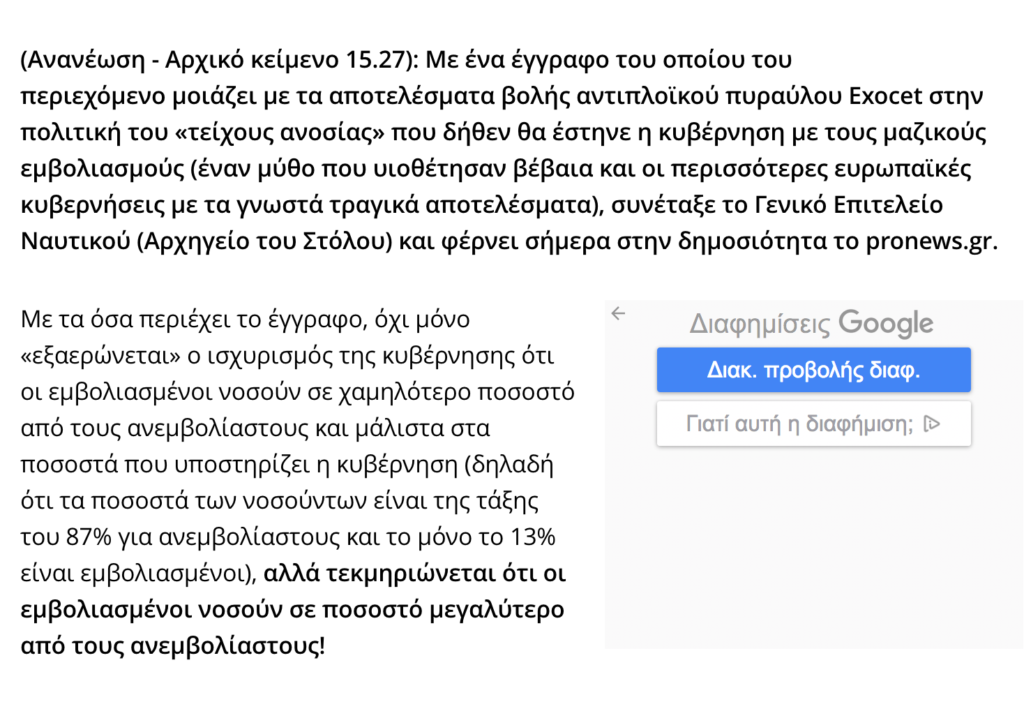
Task: Click the empty gray ad area
Action: (814, 549)
